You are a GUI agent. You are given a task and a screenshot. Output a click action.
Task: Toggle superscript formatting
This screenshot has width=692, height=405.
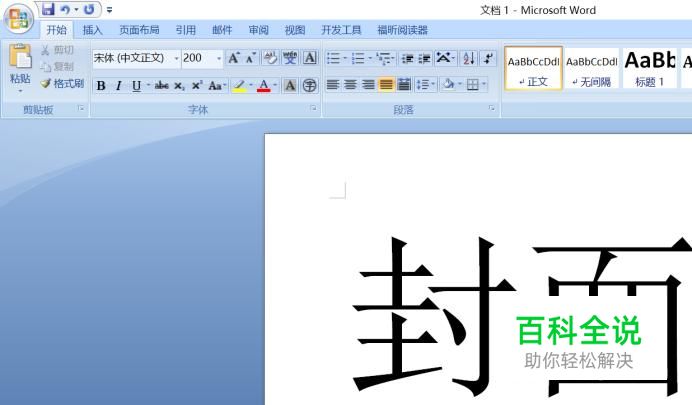(197, 86)
